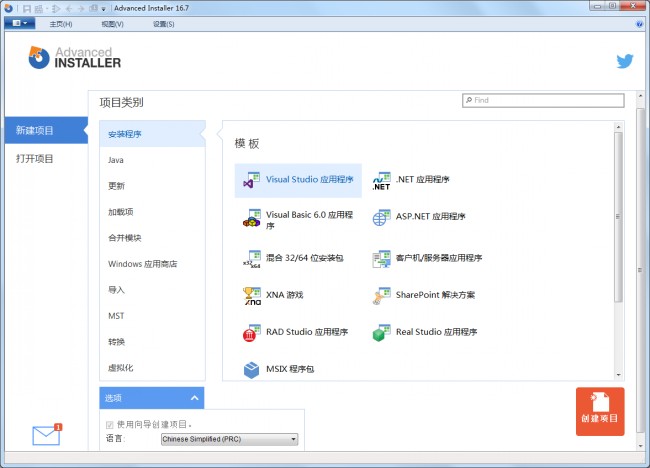Open the quick access toolbar customize dropdown arrow
This screenshot has width=650, height=468.
coord(104,9)
